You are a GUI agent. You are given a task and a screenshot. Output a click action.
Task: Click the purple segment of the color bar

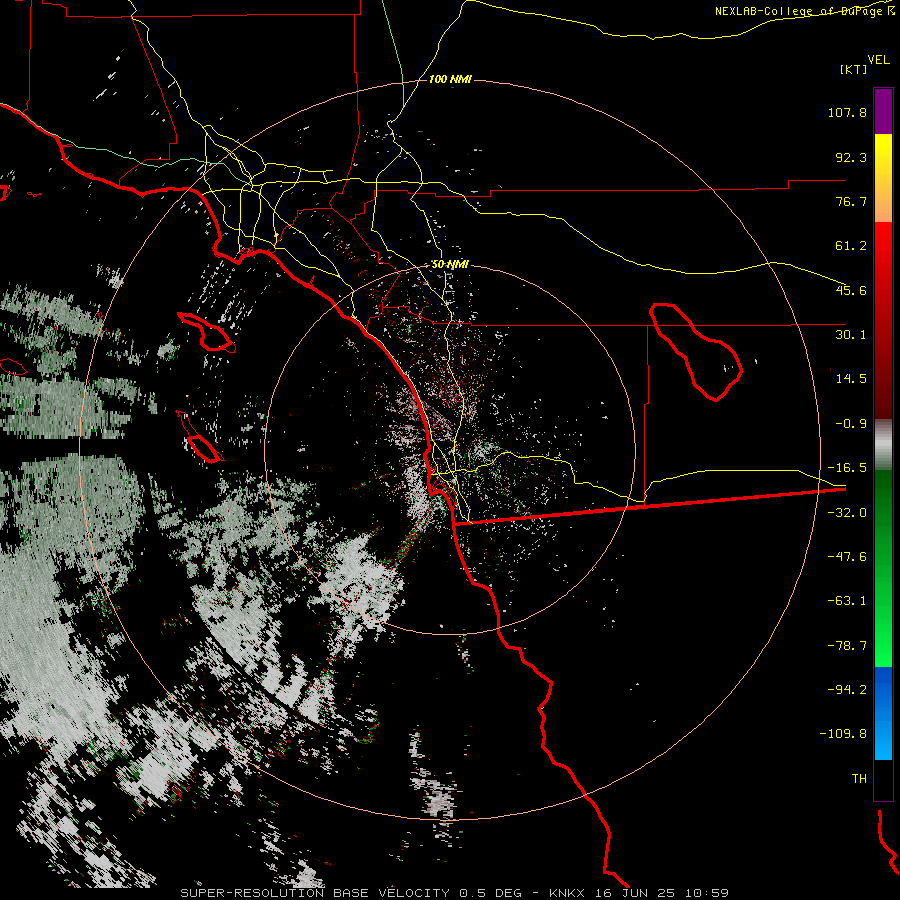(883, 111)
